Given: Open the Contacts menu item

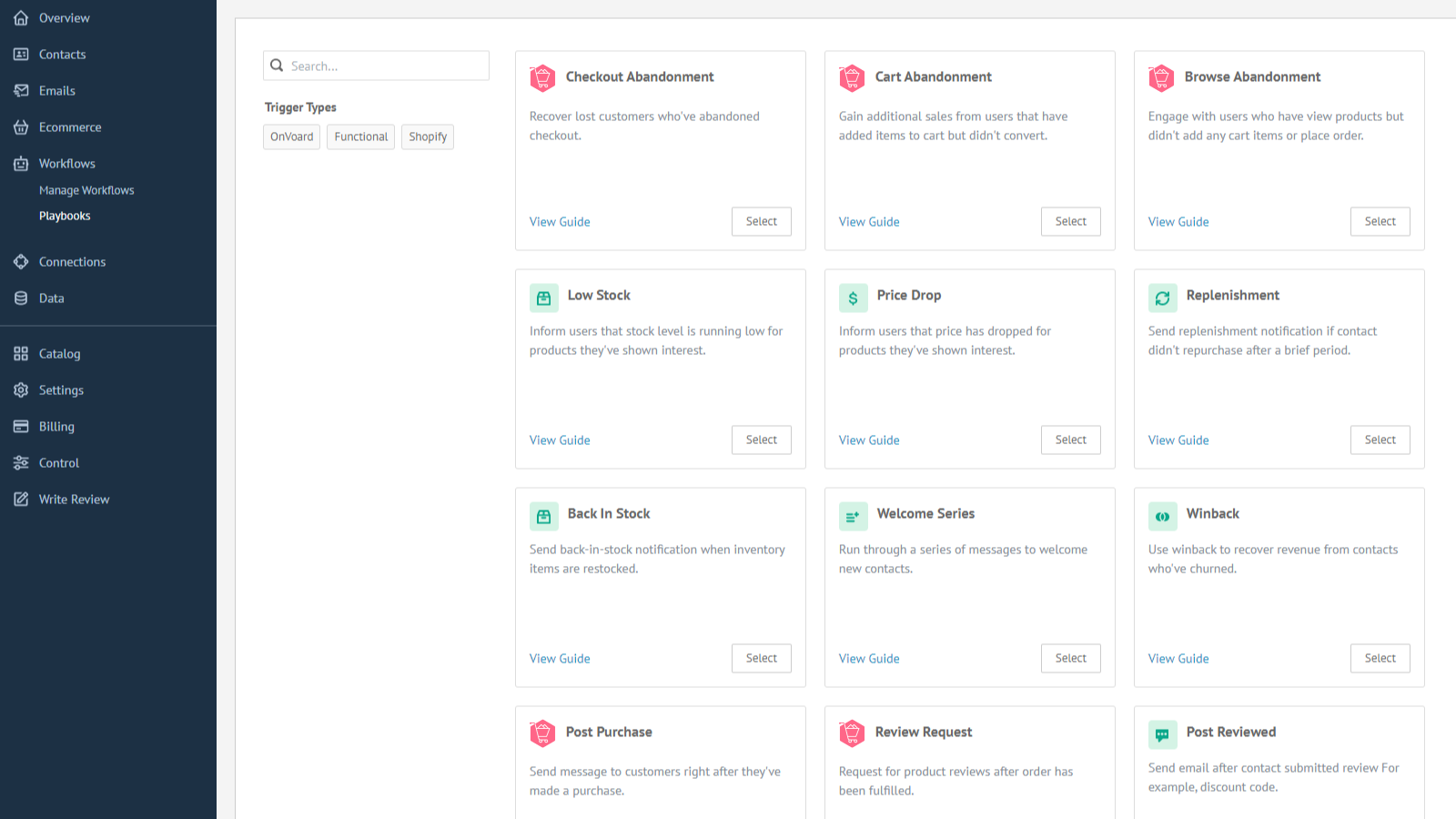Looking at the screenshot, I should (x=63, y=55).
